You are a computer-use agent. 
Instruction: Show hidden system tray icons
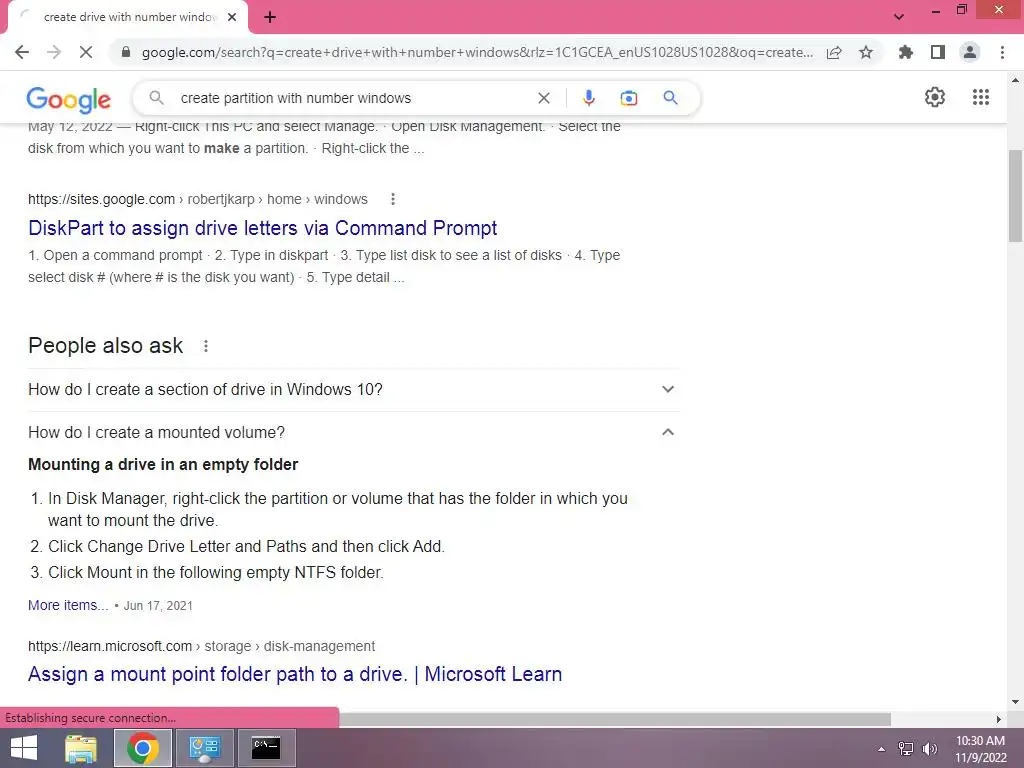coord(881,749)
